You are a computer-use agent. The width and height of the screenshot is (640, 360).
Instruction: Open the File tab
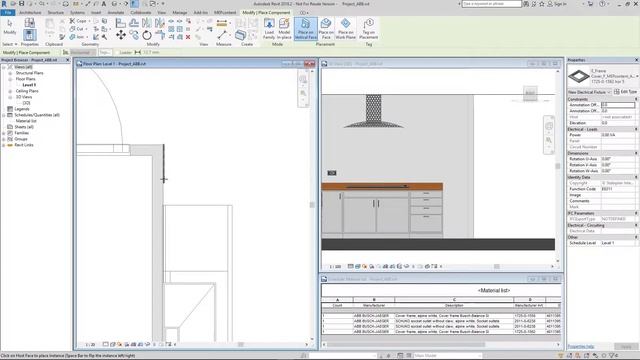coord(8,13)
